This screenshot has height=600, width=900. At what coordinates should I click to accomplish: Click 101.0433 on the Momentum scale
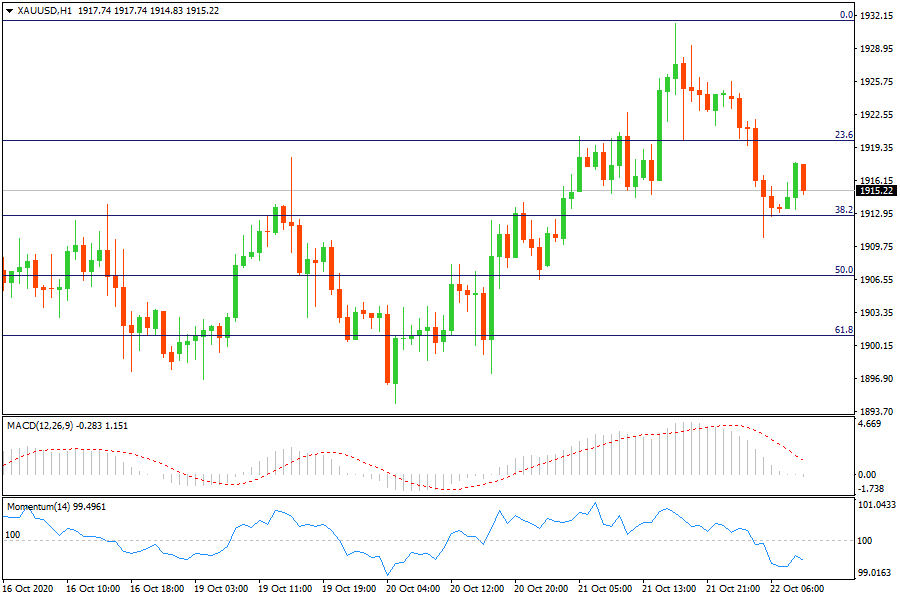pyautogui.click(x=876, y=506)
